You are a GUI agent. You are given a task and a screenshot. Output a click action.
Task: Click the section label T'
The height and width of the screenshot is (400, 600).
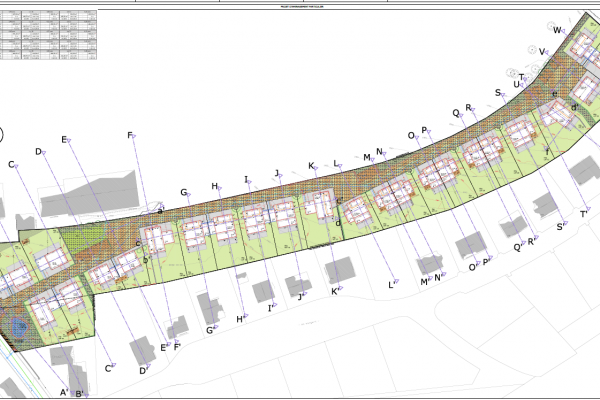[584, 214]
